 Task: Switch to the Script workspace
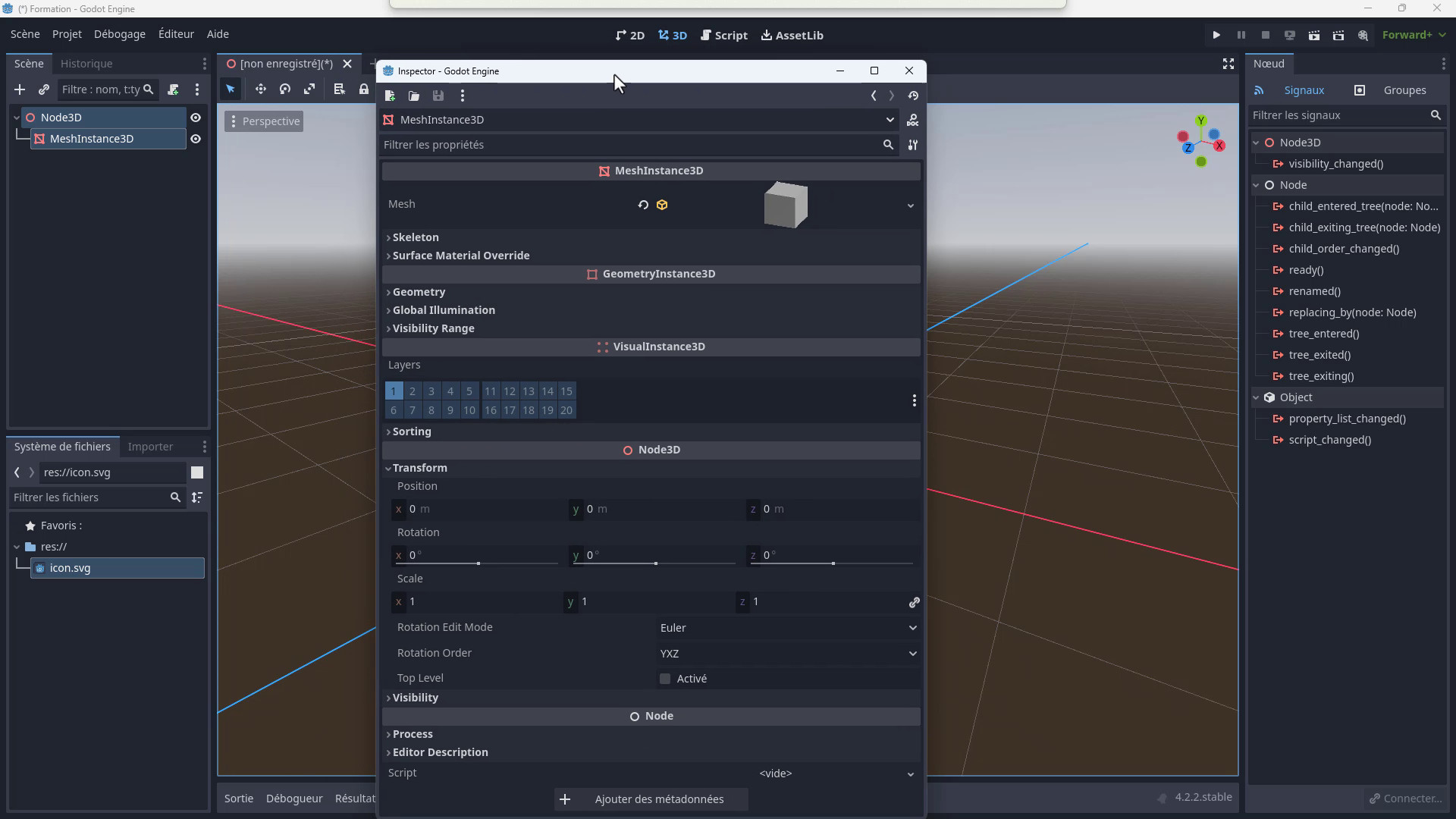(724, 35)
